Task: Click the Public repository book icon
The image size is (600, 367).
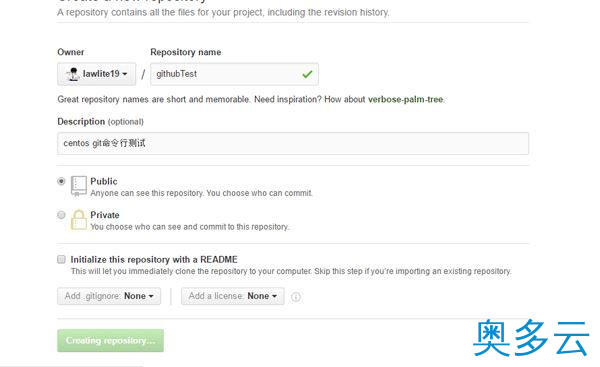Action: (x=79, y=186)
